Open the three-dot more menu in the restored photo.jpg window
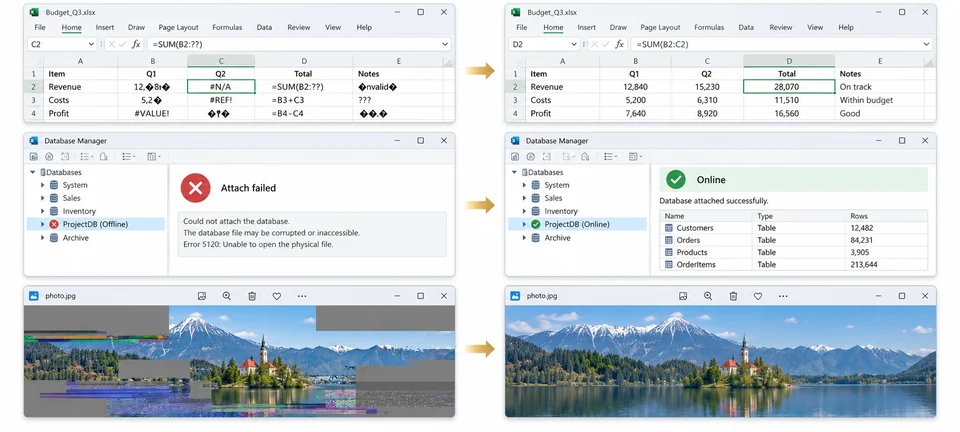The height and width of the screenshot is (432, 960). tap(783, 296)
